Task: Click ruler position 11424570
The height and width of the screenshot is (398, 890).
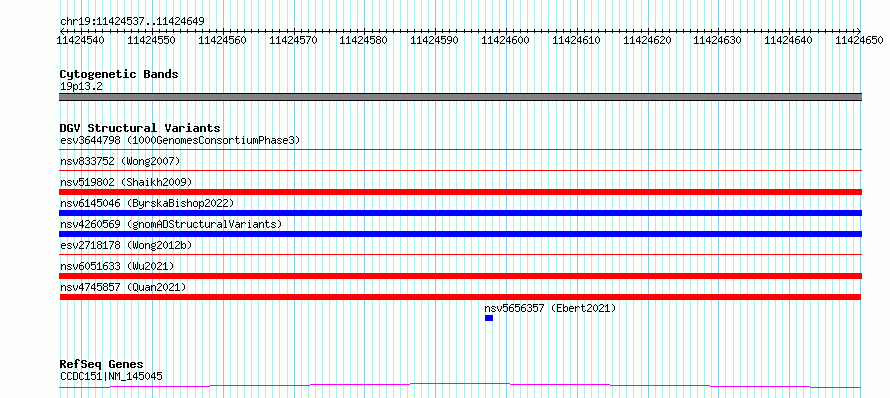Action: 293,40
